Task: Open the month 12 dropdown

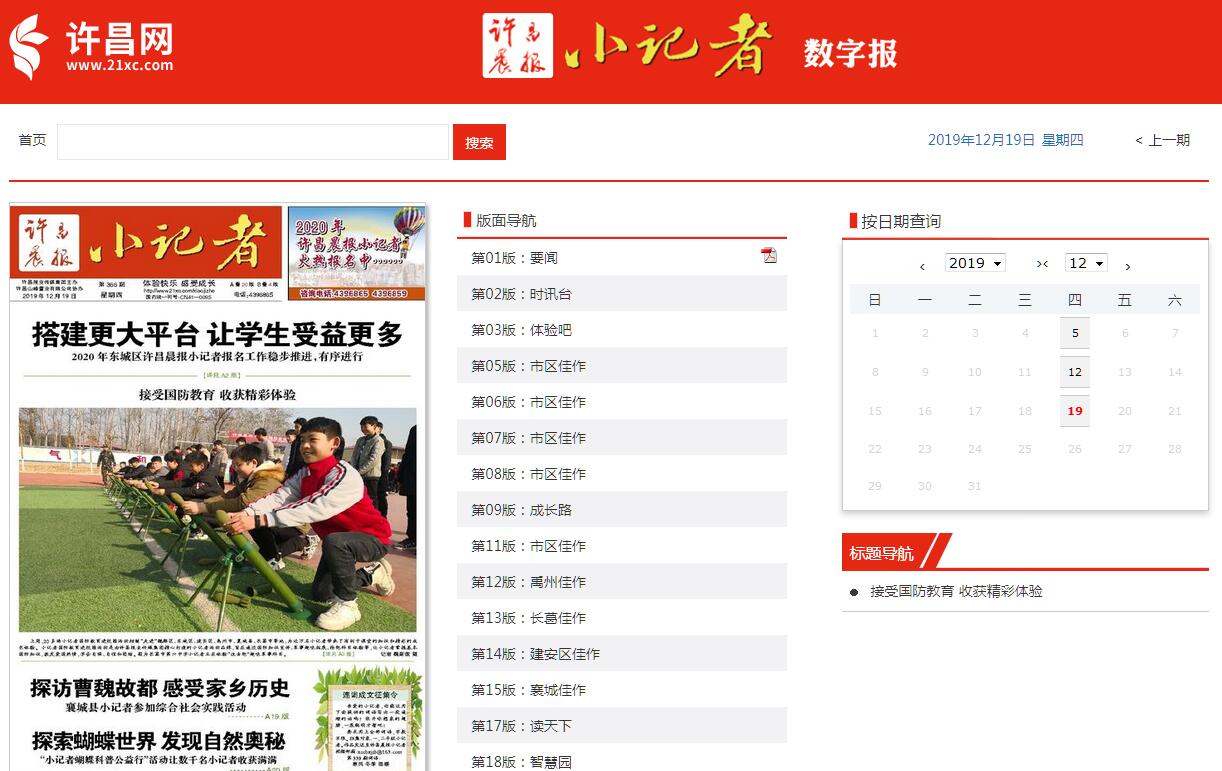Action: 1086,263
